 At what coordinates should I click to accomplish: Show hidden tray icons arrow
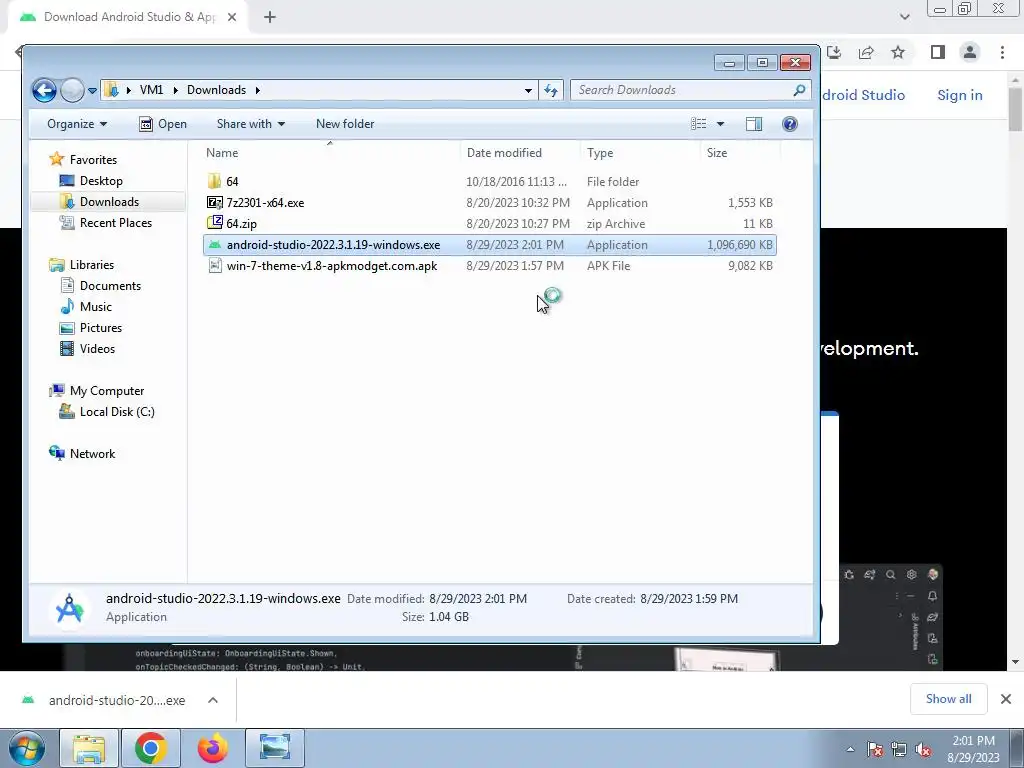coord(850,749)
